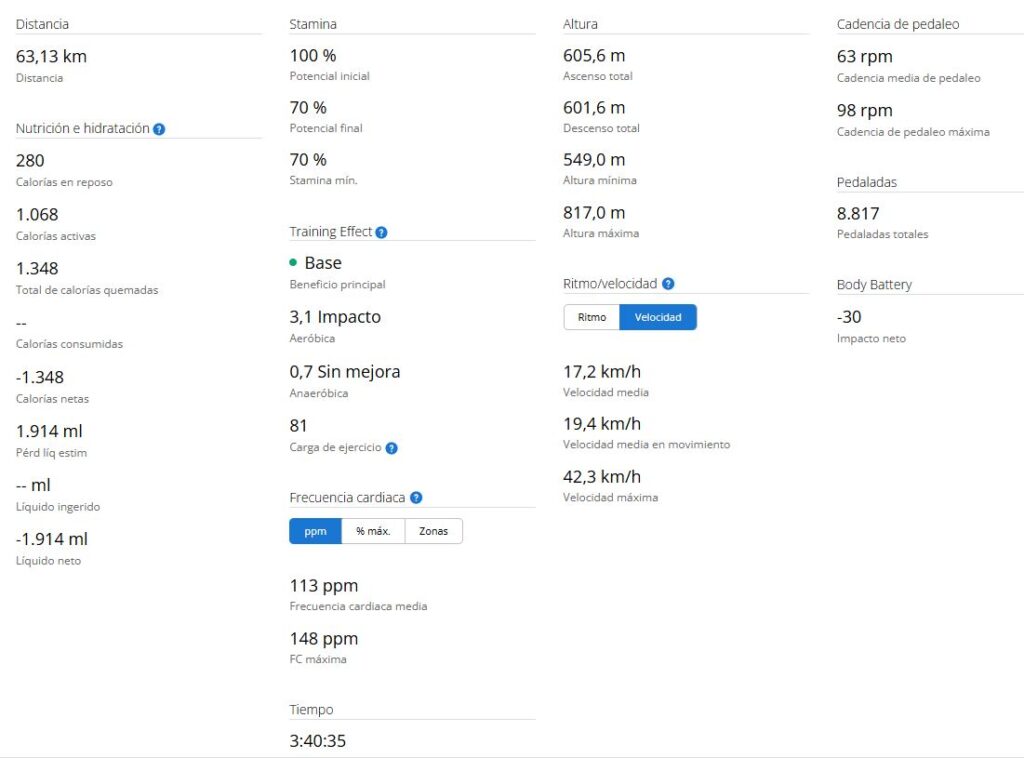Switch heart rate view to % máx.
This screenshot has height=758, width=1024.
(373, 531)
